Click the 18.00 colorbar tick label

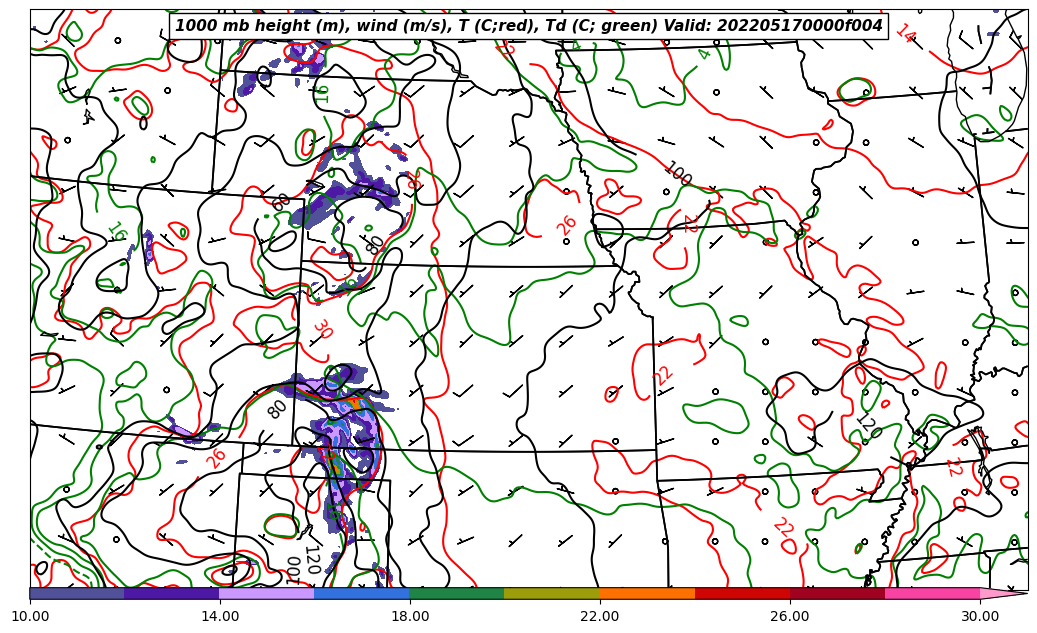[x=410, y=617]
